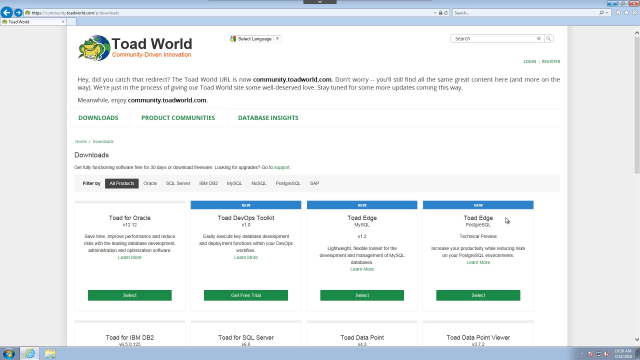Click the Downloads breadcrumb link

(x=103, y=142)
